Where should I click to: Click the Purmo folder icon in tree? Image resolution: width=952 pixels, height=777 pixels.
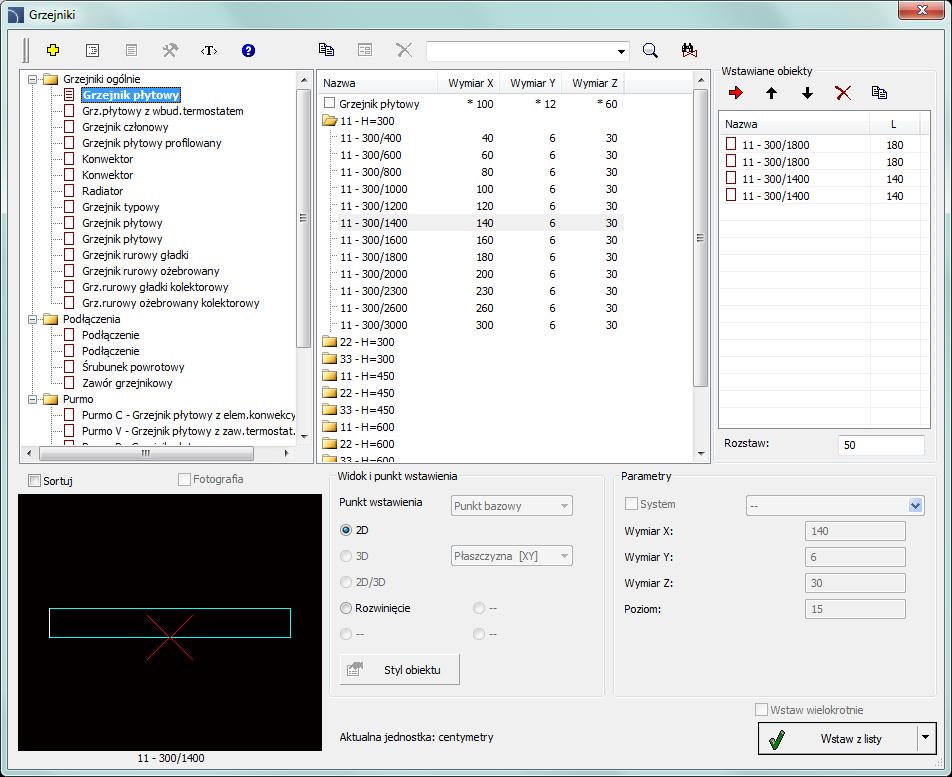pyautogui.click(x=50, y=399)
